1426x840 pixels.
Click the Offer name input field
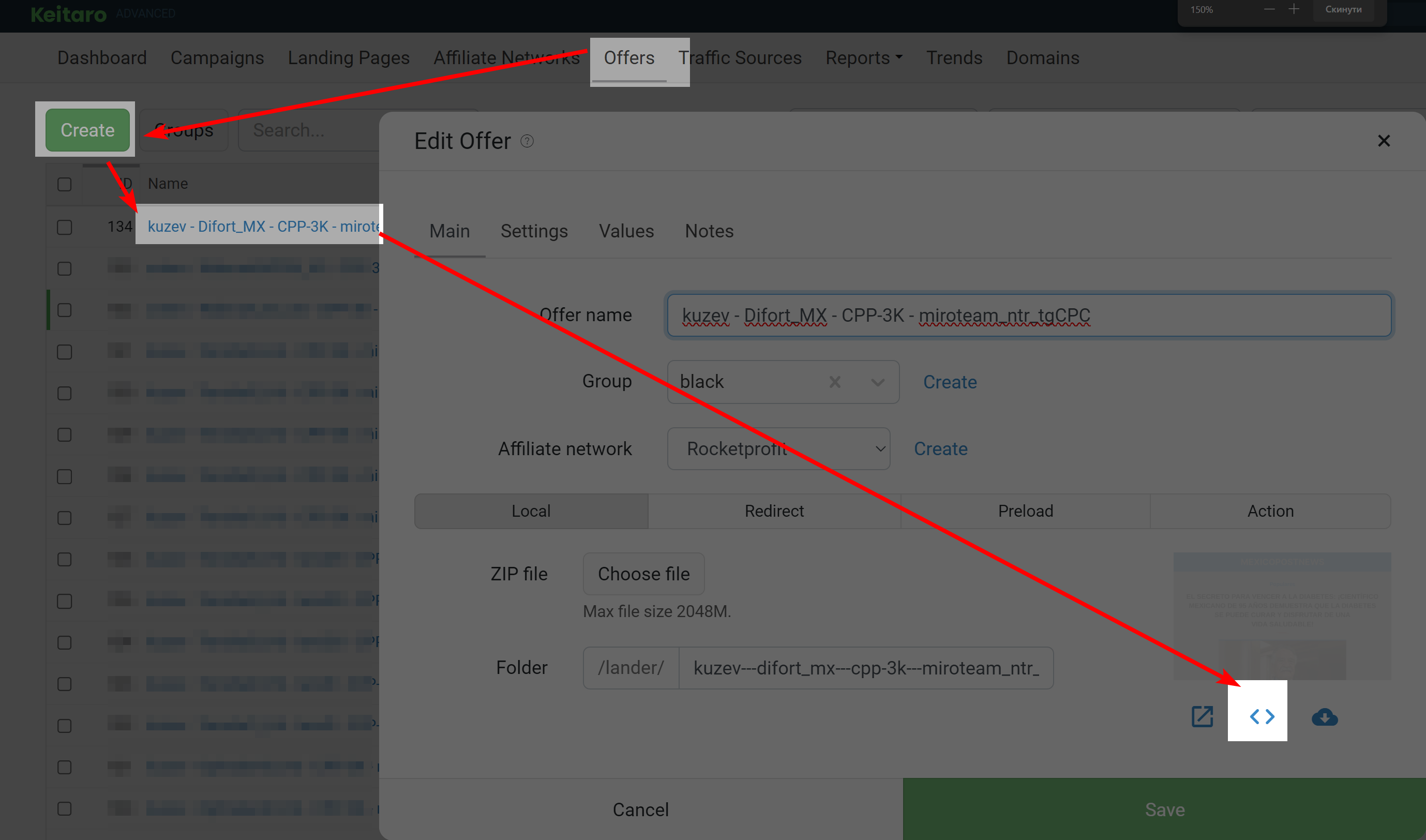pos(1029,314)
